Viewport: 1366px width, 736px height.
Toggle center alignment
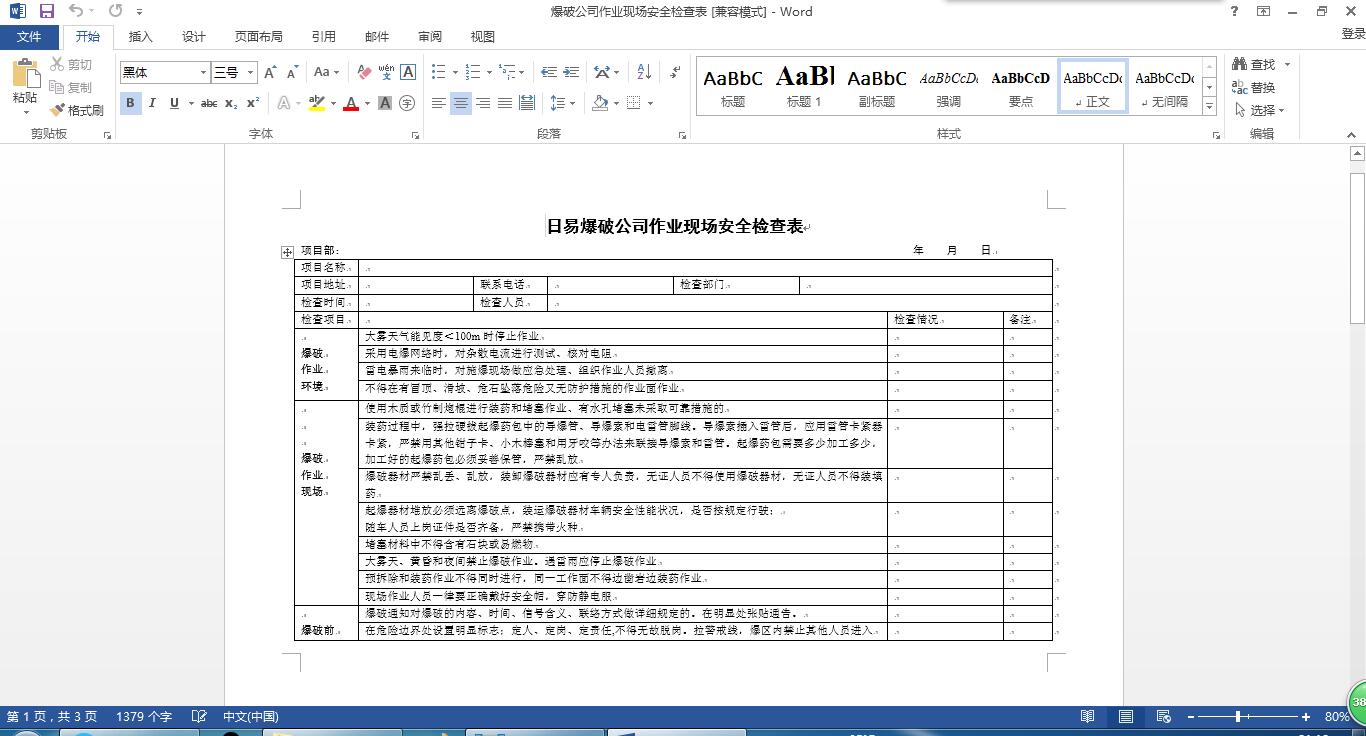click(x=461, y=103)
